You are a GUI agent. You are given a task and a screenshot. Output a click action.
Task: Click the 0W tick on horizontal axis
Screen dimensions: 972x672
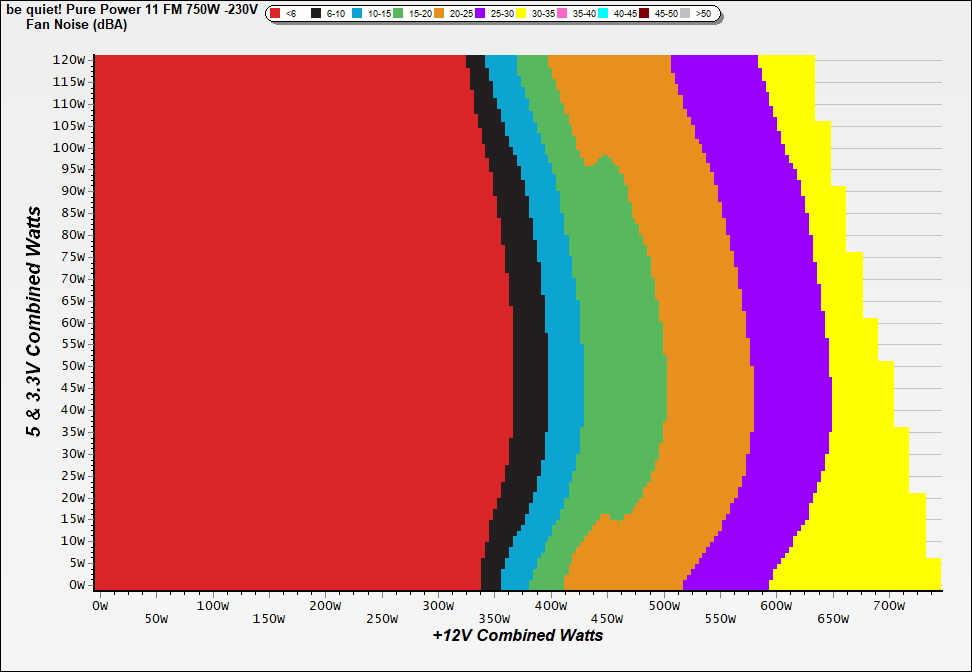[99, 605]
